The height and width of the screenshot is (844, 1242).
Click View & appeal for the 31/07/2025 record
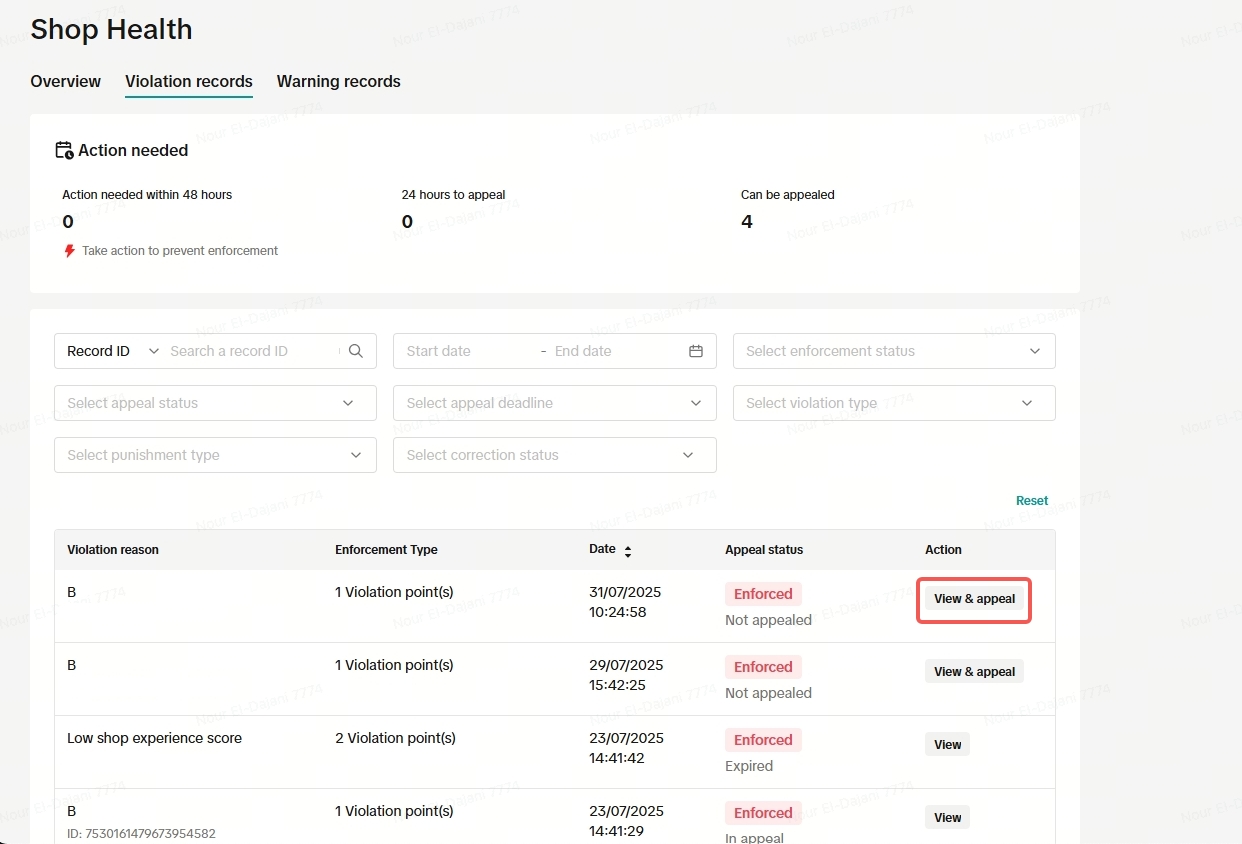(x=974, y=599)
